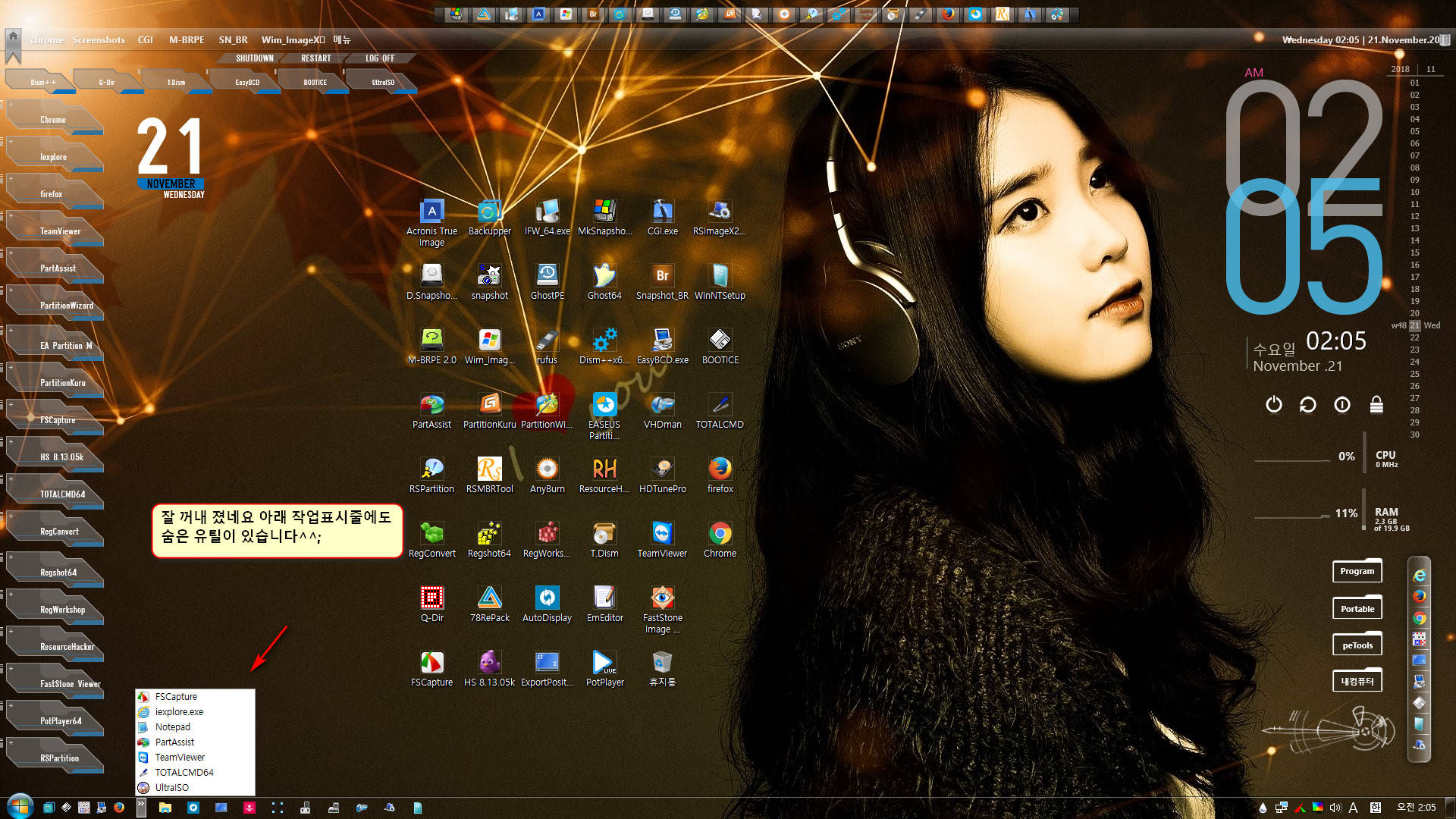
Task: Open the HDTunePro desktop icon
Action: pos(662,475)
